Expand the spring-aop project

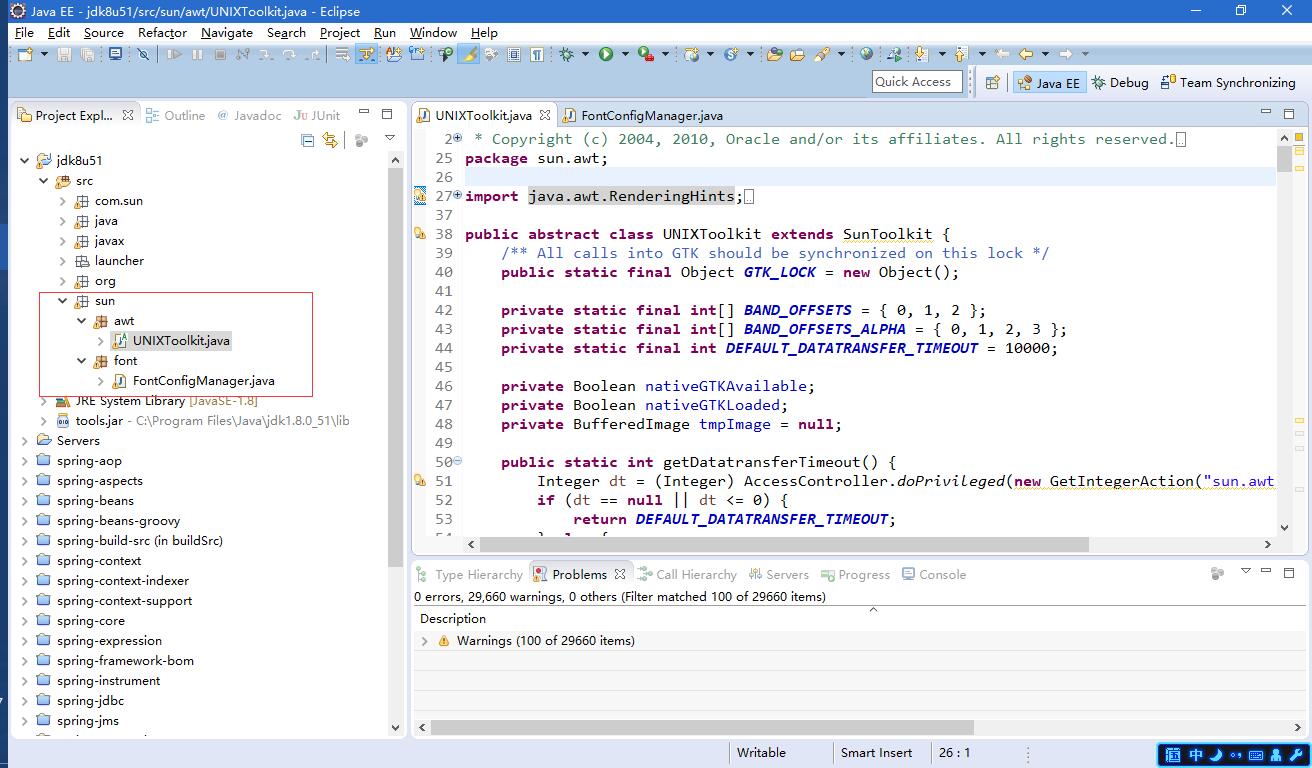click(25, 461)
